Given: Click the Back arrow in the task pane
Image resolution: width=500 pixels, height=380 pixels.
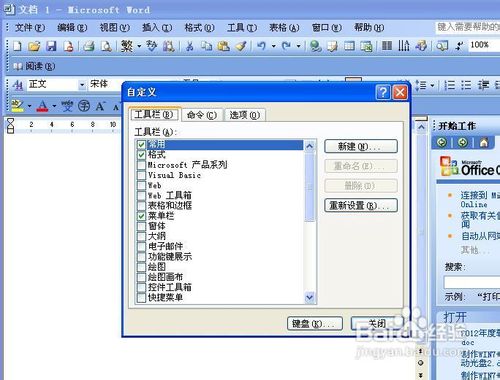Looking at the screenshot, I should pos(442,143).
